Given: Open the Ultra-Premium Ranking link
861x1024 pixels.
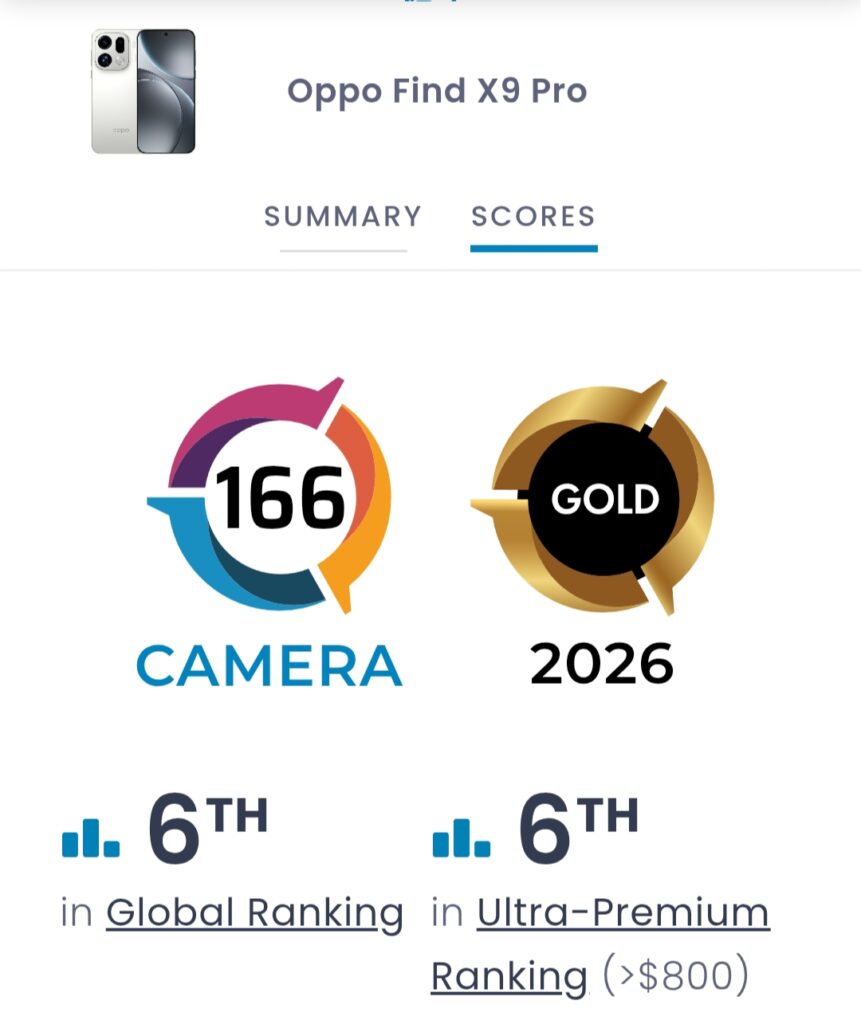Looking at the screenshot, I should tap(622, 913).
